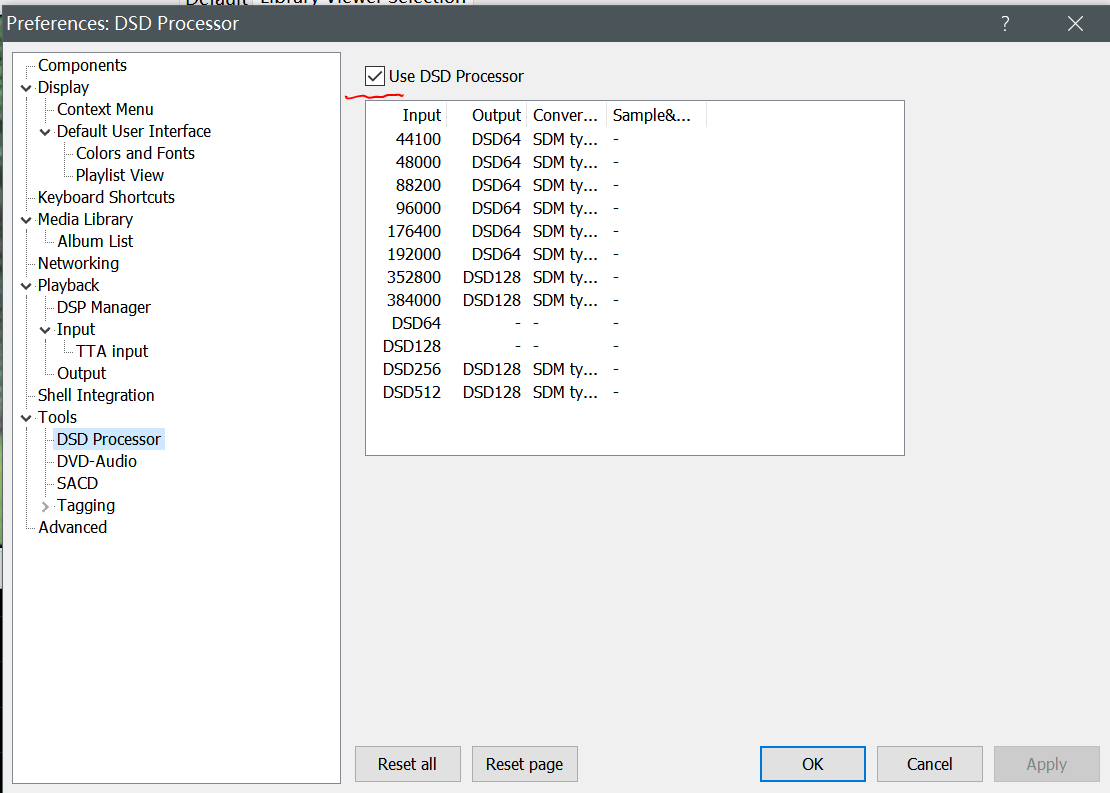Collapse the Default User Interface node
The width and height of the screenshot is (1110, 793).
coord(45,132)
